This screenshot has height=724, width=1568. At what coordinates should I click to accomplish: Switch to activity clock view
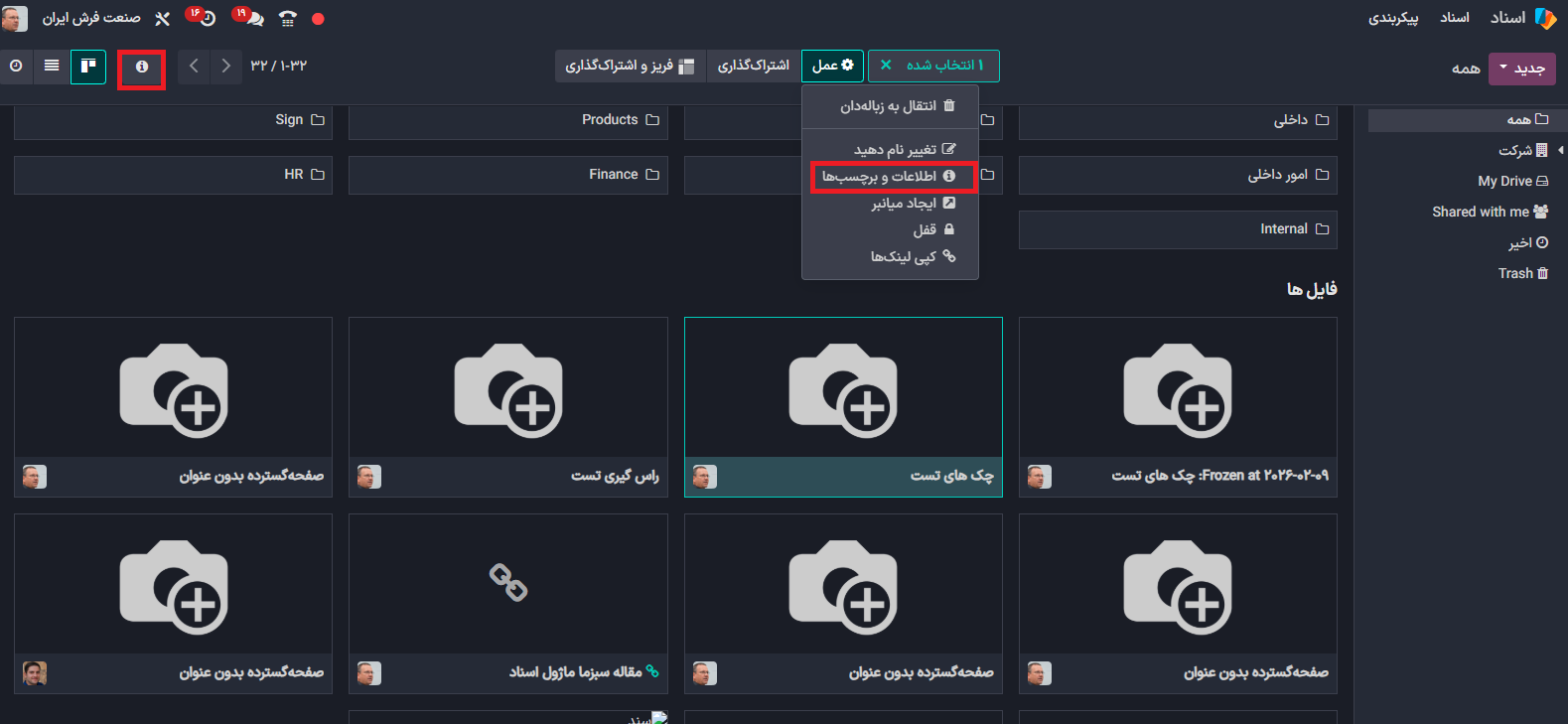point(16,67)
